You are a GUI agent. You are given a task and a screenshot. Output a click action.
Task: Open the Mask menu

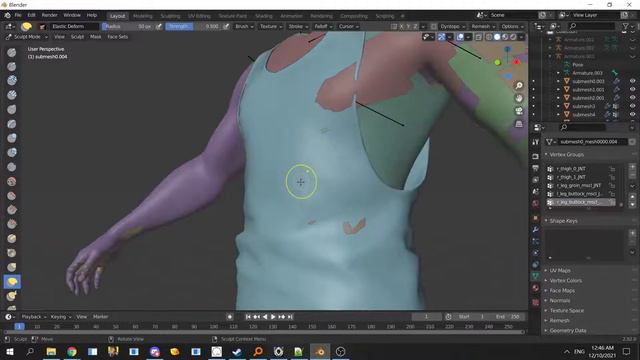(96, 37)
